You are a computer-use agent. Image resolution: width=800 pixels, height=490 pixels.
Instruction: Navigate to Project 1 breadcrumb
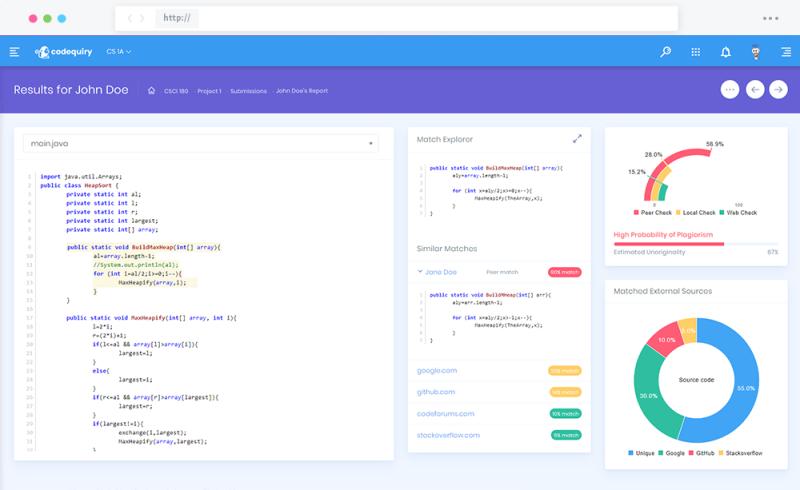209,91
